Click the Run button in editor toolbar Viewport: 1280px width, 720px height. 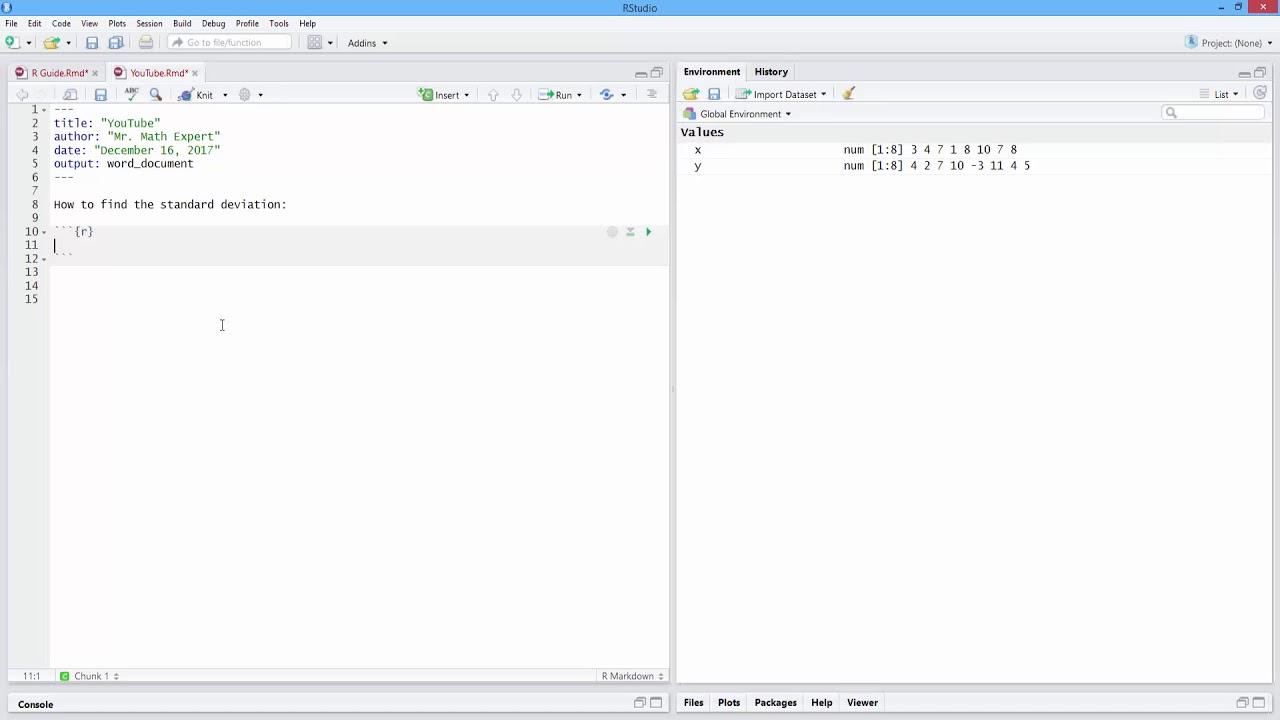556,95
